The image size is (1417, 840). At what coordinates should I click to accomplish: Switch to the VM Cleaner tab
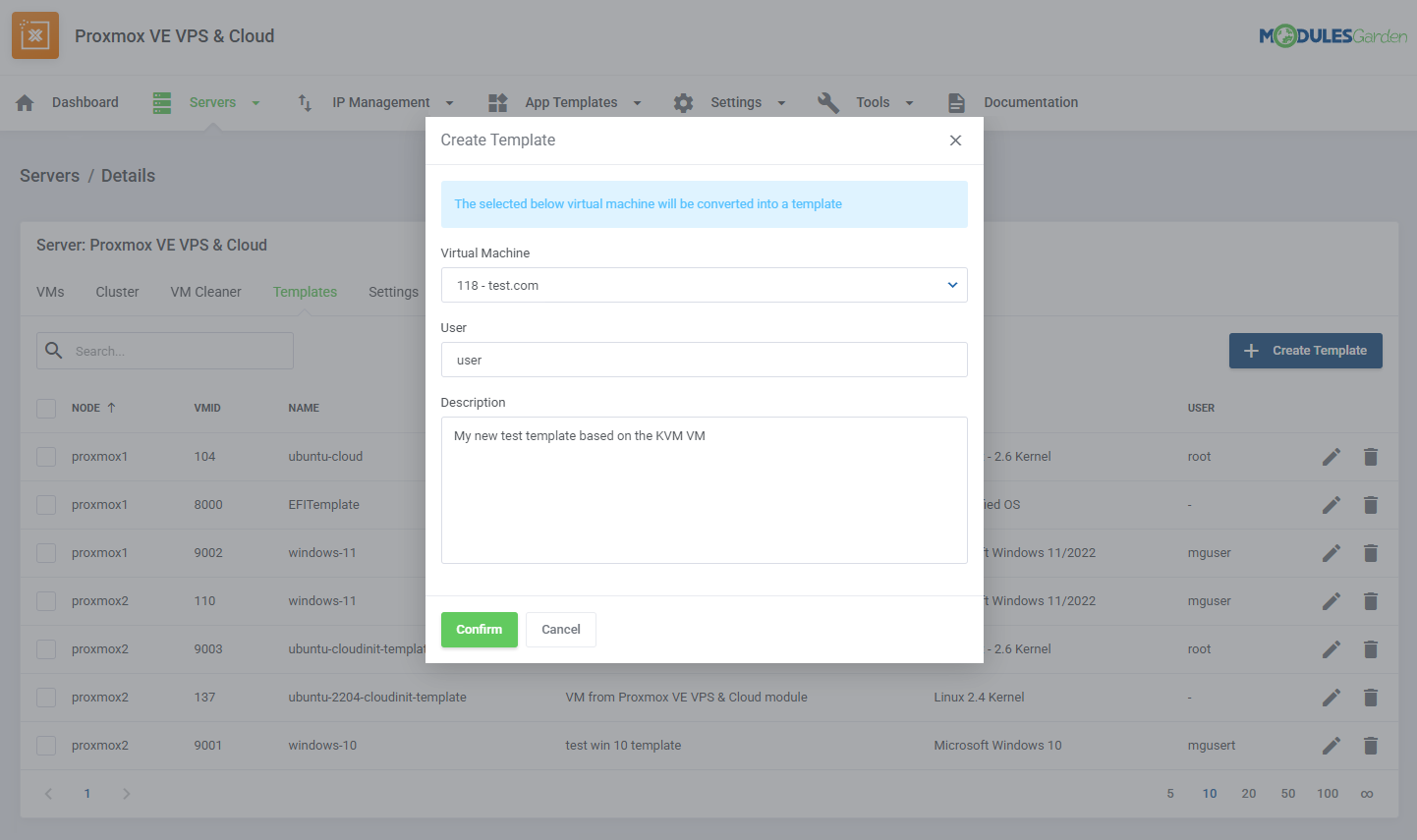205,291
